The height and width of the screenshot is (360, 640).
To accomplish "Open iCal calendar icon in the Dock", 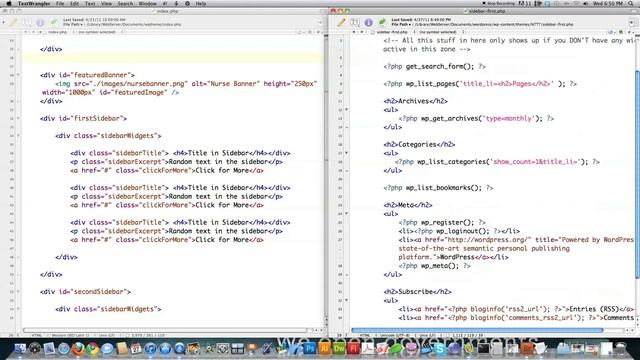I will [x=136, y=349].
